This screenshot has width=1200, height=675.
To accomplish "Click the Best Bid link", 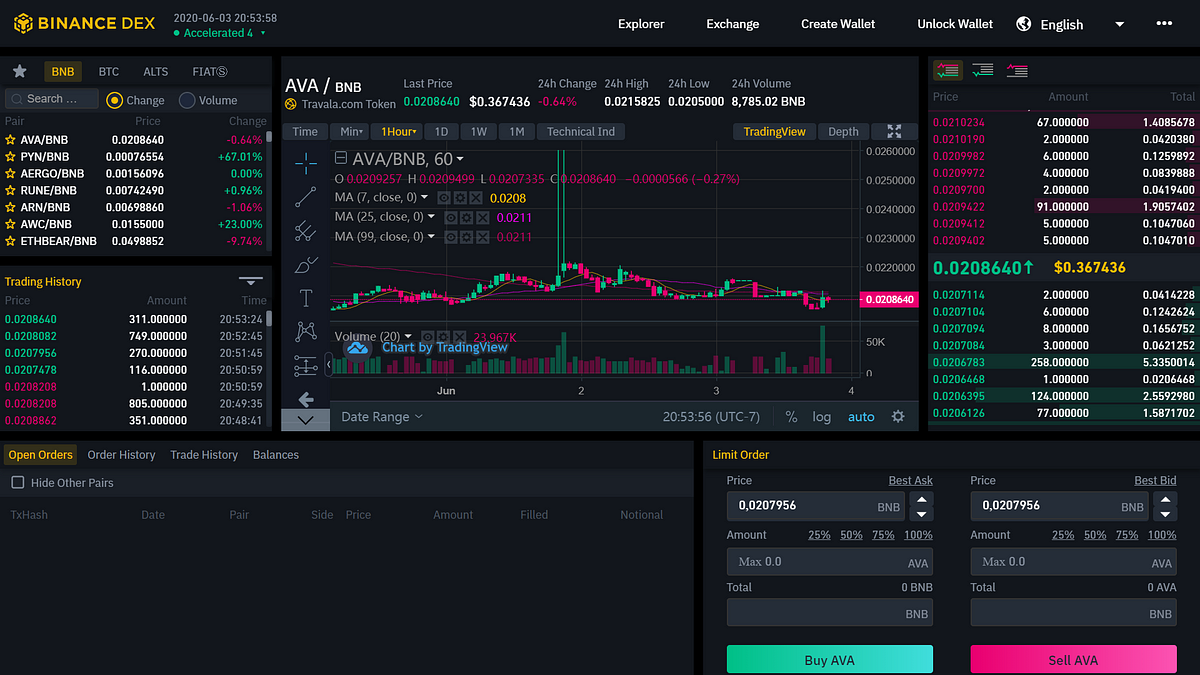I will pyautogui.click(x=1155, y=481).
